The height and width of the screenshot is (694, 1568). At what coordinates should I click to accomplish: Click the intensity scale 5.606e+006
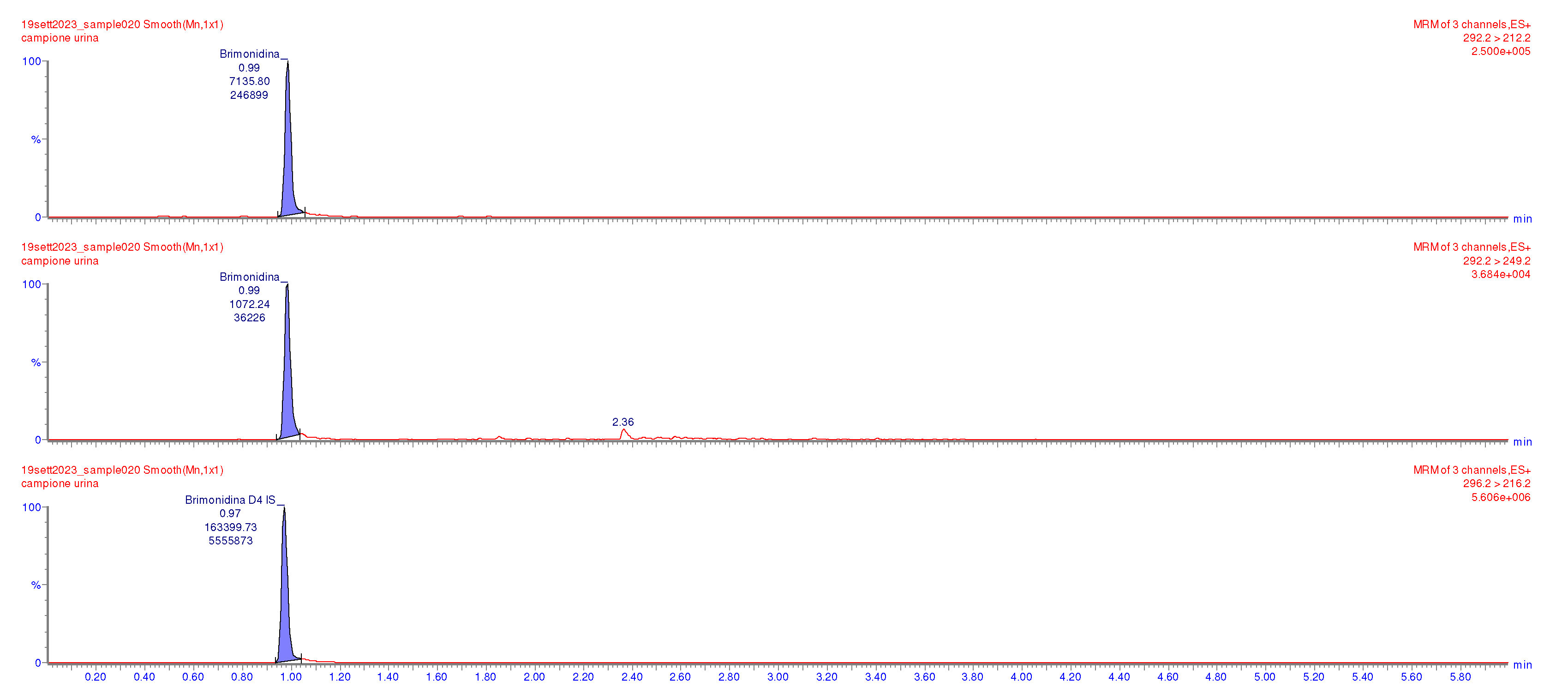click(x=1501, y=497)
